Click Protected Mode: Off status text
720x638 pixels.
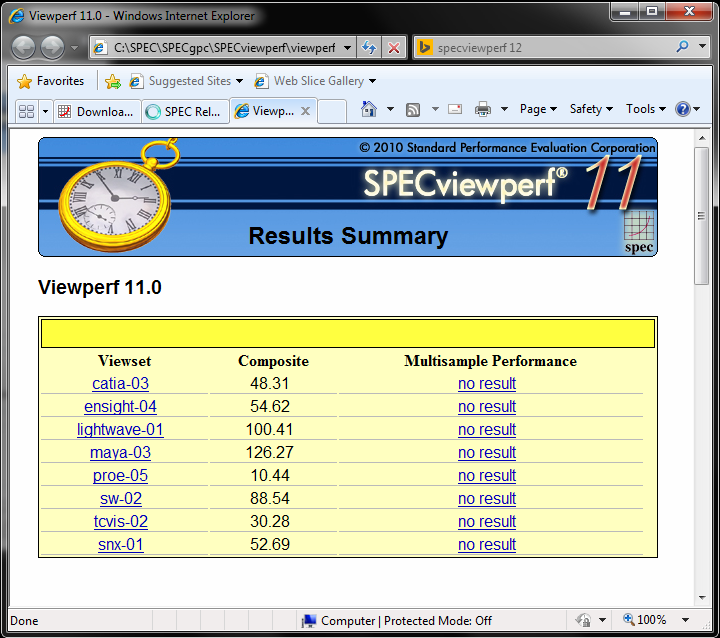pos(438,621)
